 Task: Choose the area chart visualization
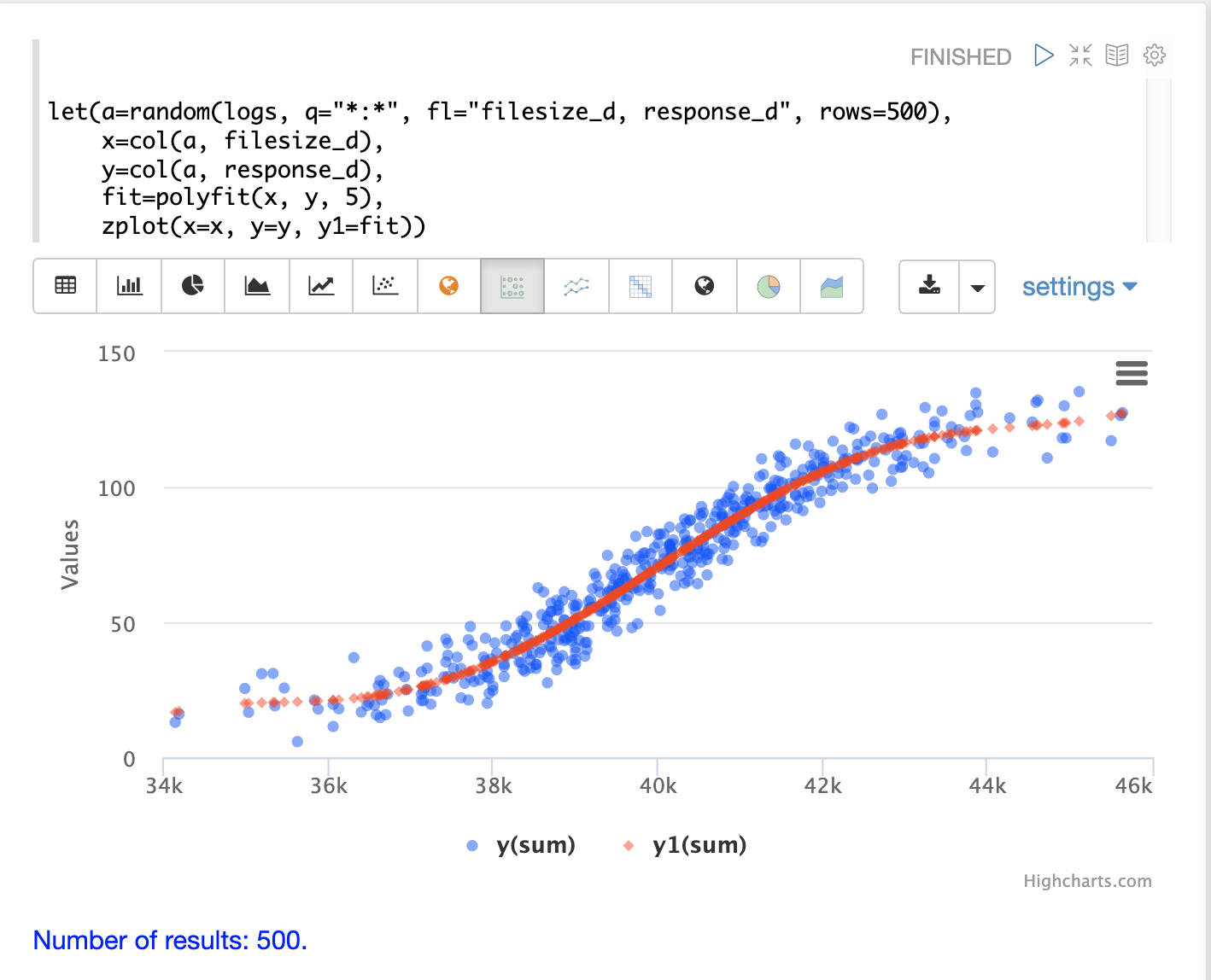pos(257,286)
